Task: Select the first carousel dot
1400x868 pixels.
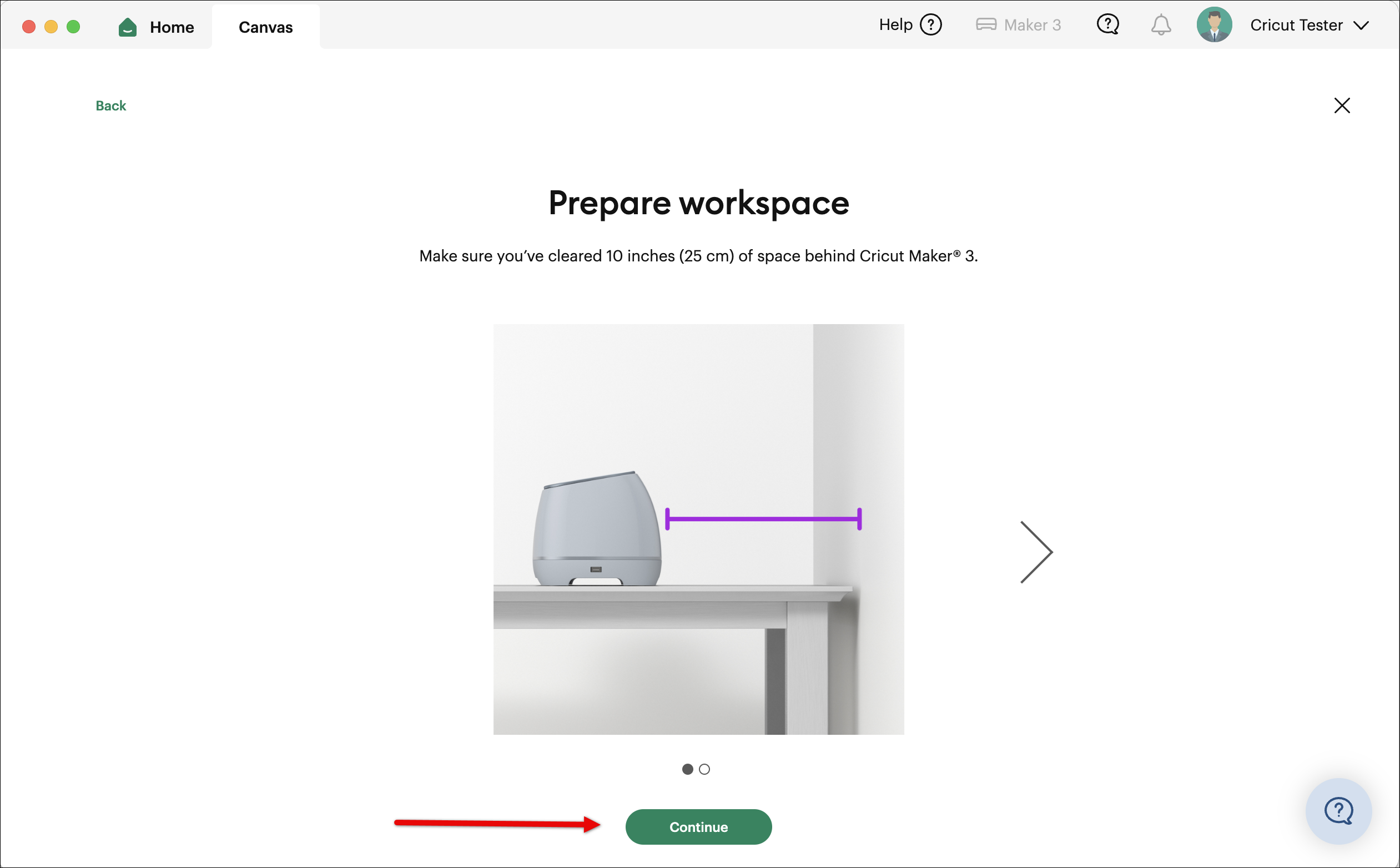Action: [x=687, y=769]
